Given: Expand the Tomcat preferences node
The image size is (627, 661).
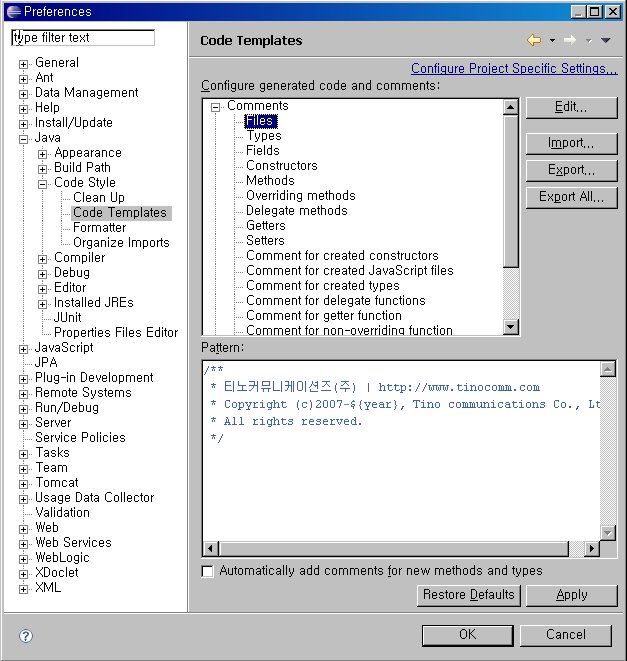Looking at the screenshot, I should pos(24,484).
